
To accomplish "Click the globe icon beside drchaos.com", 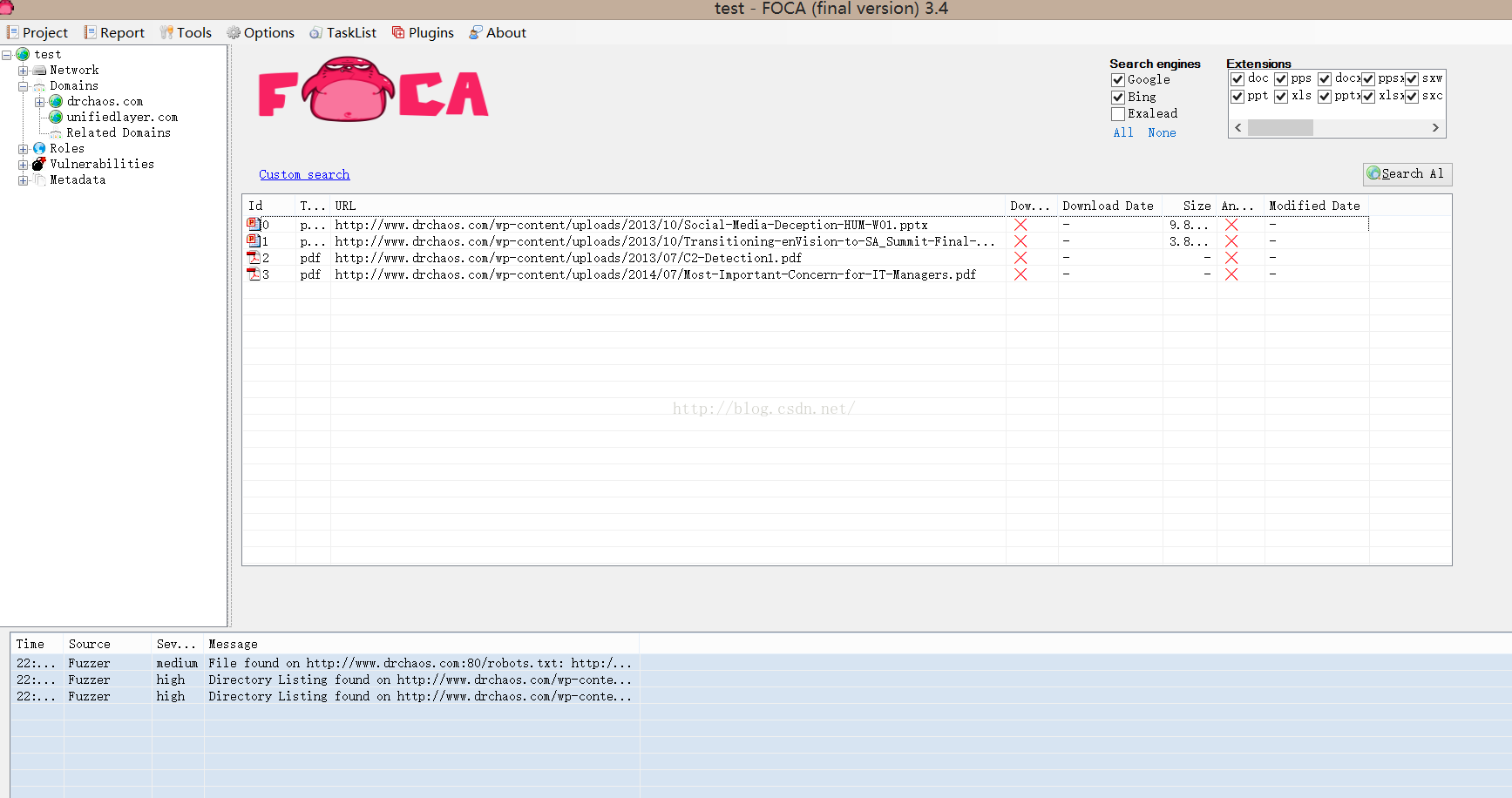I will point(56,101).
